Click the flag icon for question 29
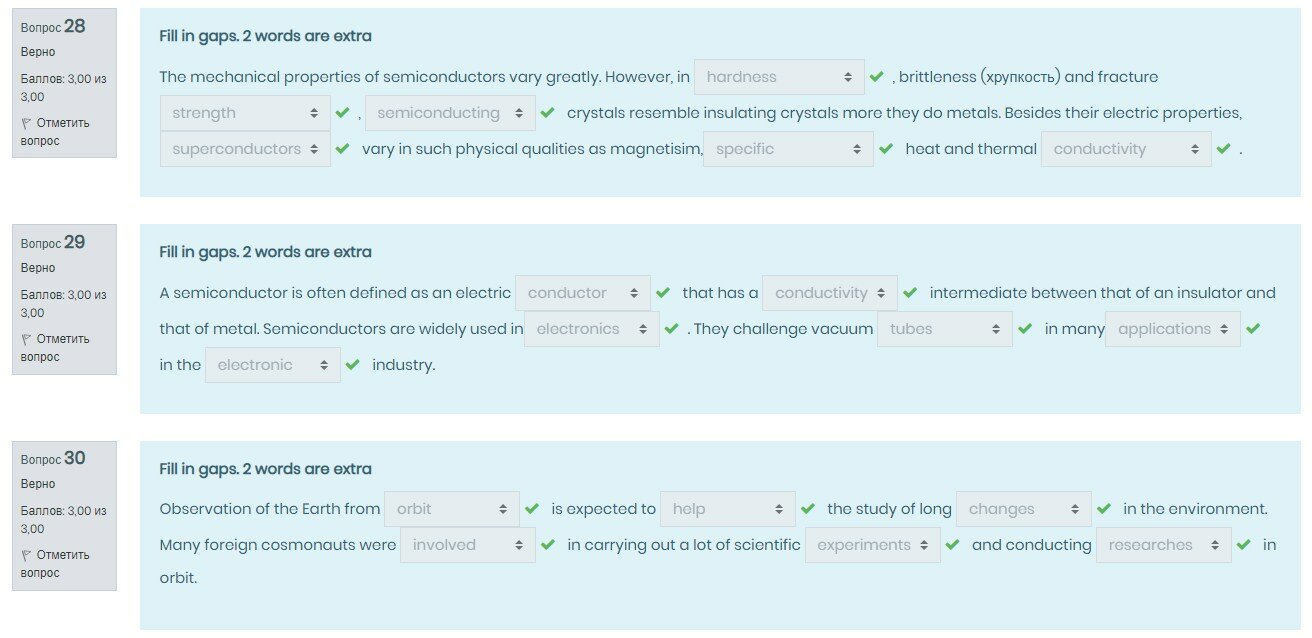 click(26, 339)
